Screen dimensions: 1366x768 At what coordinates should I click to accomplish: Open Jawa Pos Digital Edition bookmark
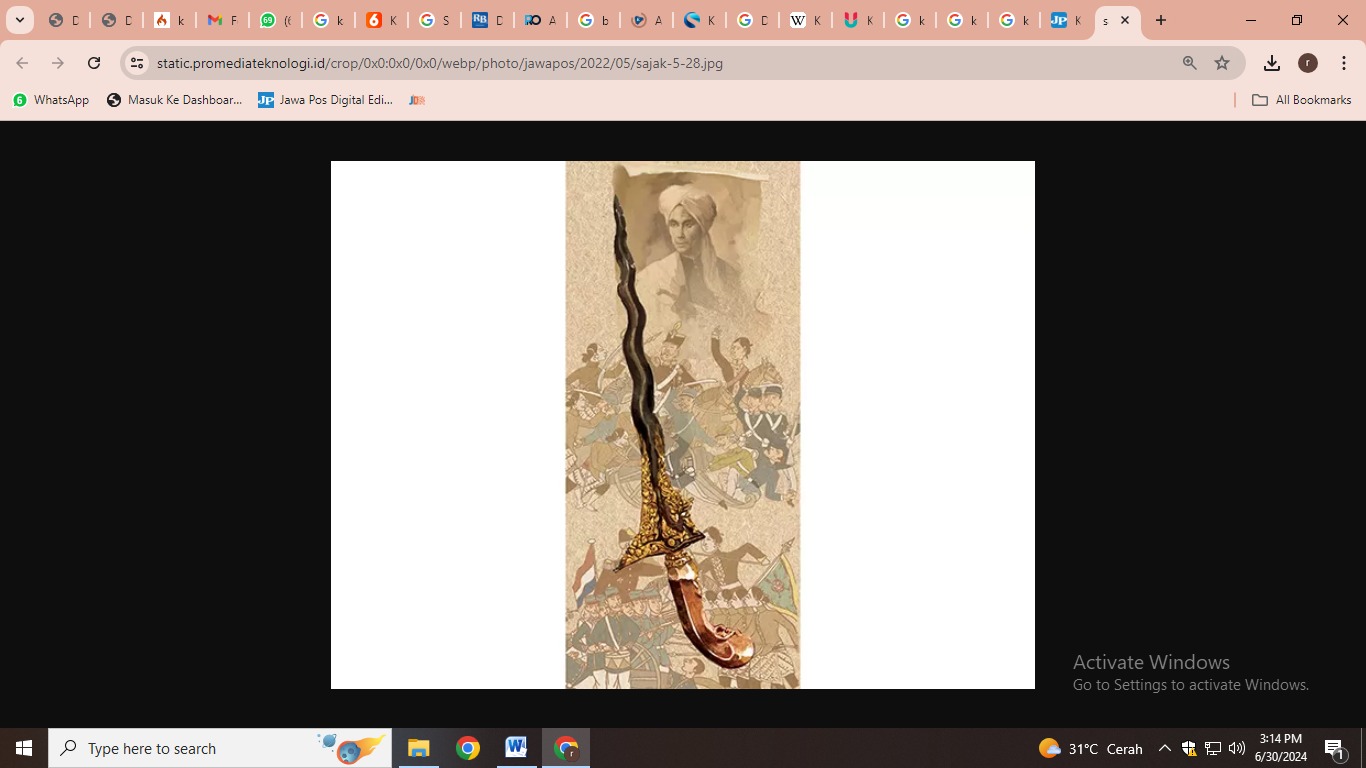click(x=325, y=100)
